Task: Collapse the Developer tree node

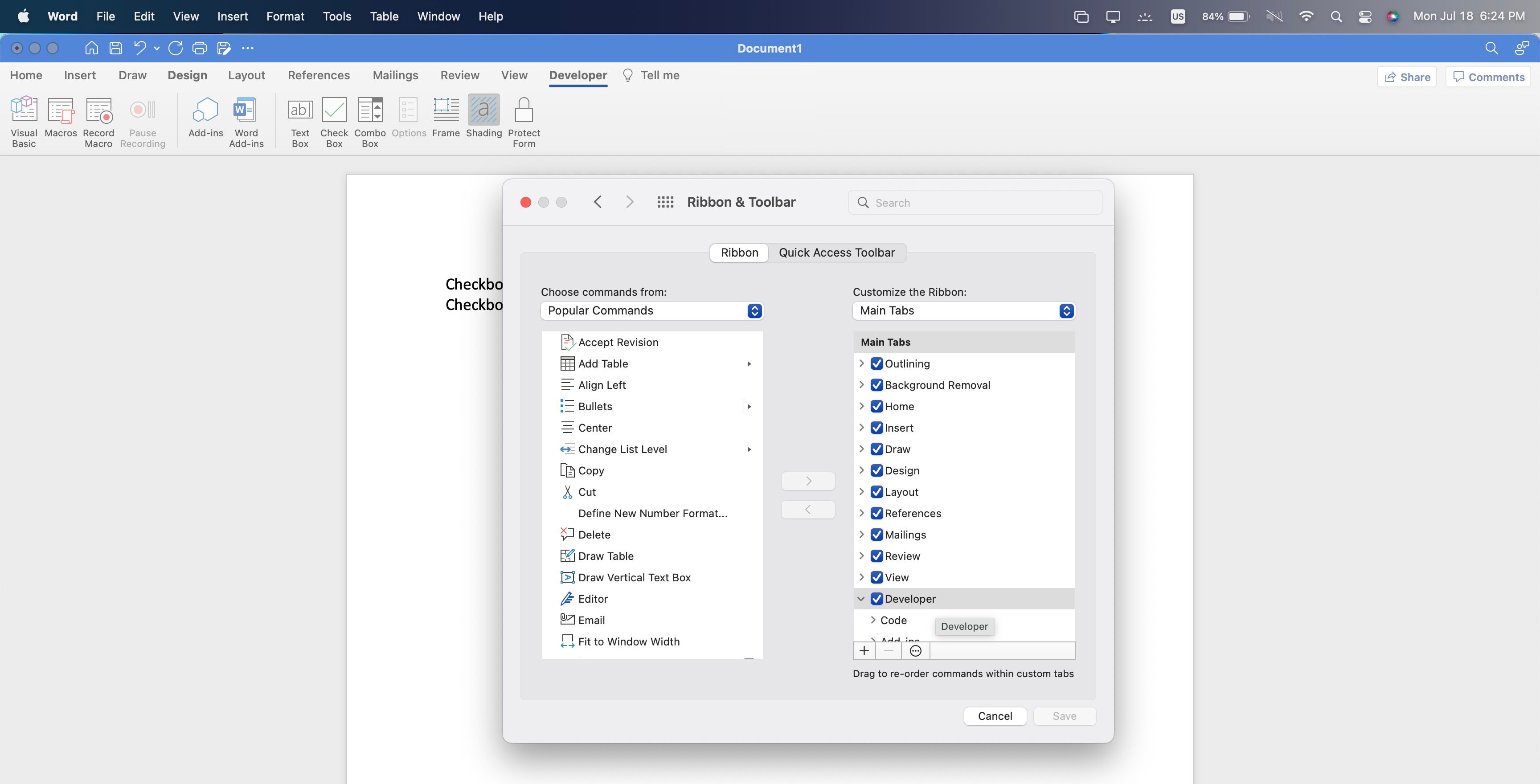Action: coord(861,599)
